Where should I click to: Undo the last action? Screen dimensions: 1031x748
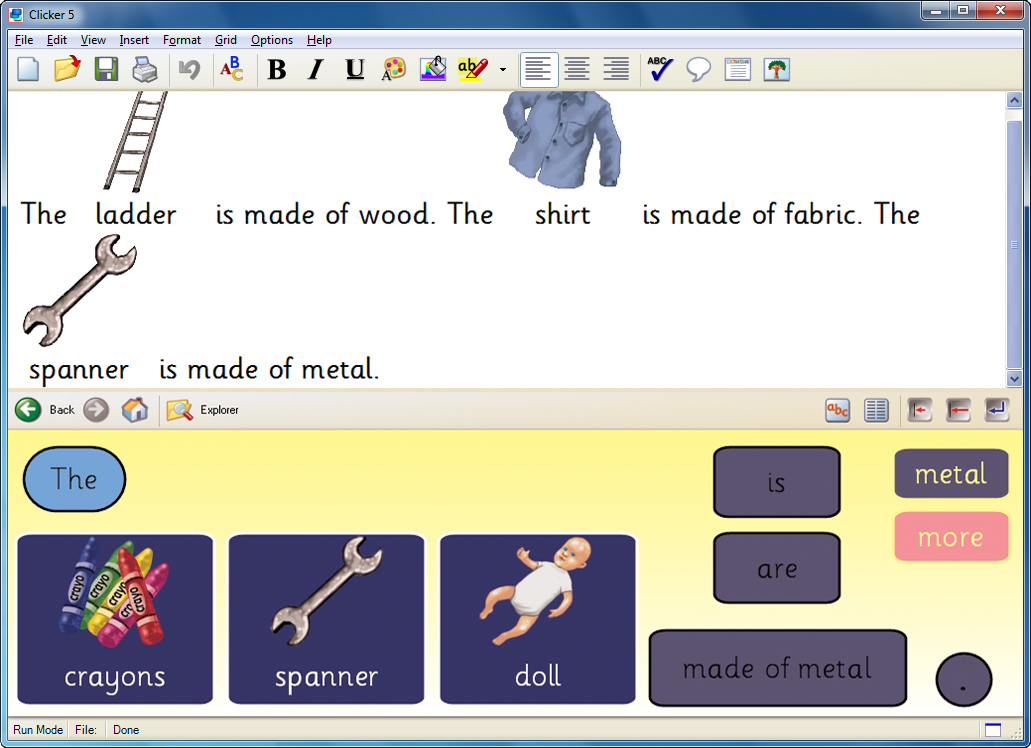point(189,69)
